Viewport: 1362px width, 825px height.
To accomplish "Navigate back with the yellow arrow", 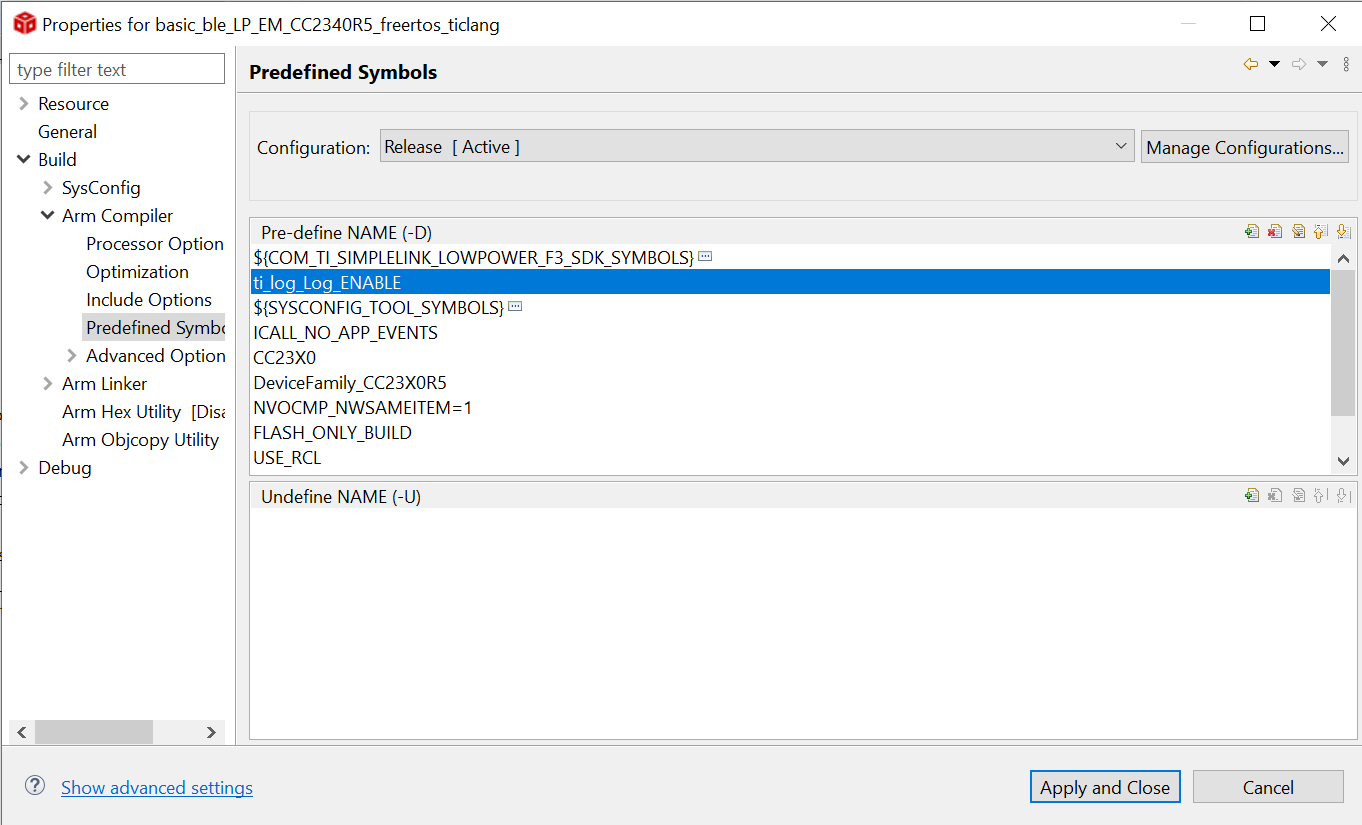I will tap(1250, 63).
